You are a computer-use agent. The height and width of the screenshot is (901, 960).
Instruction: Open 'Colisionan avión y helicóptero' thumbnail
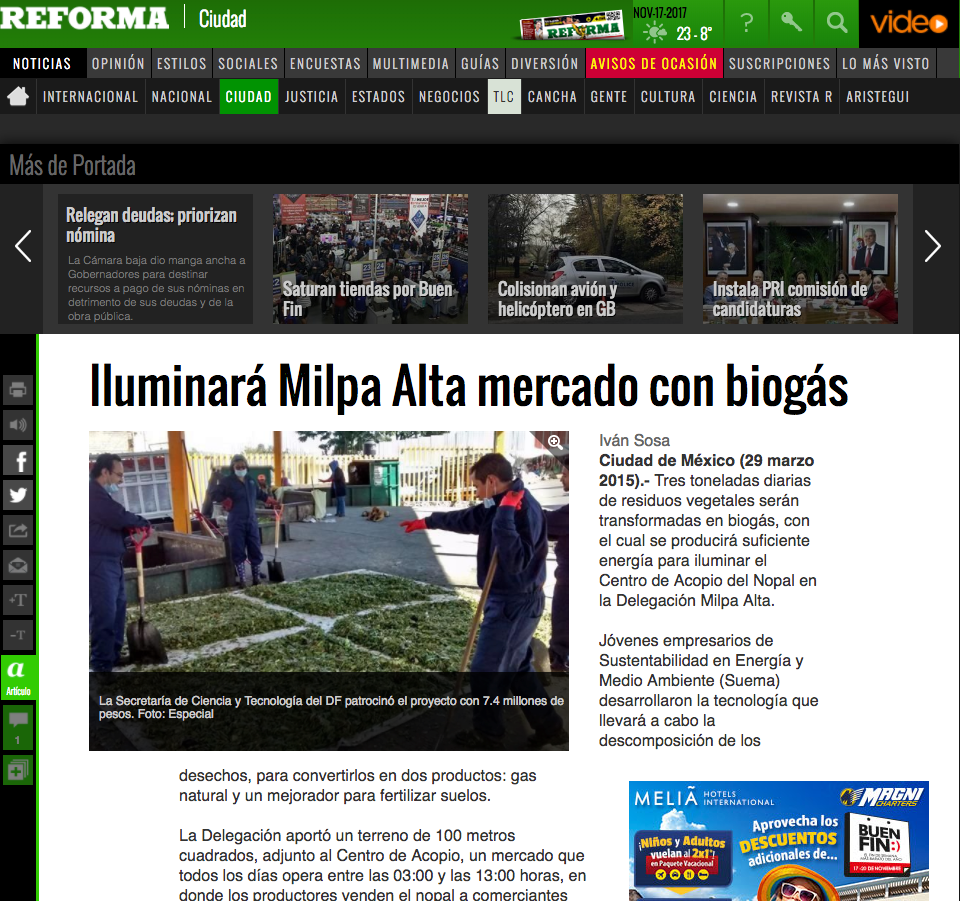[x=585, y=259]
